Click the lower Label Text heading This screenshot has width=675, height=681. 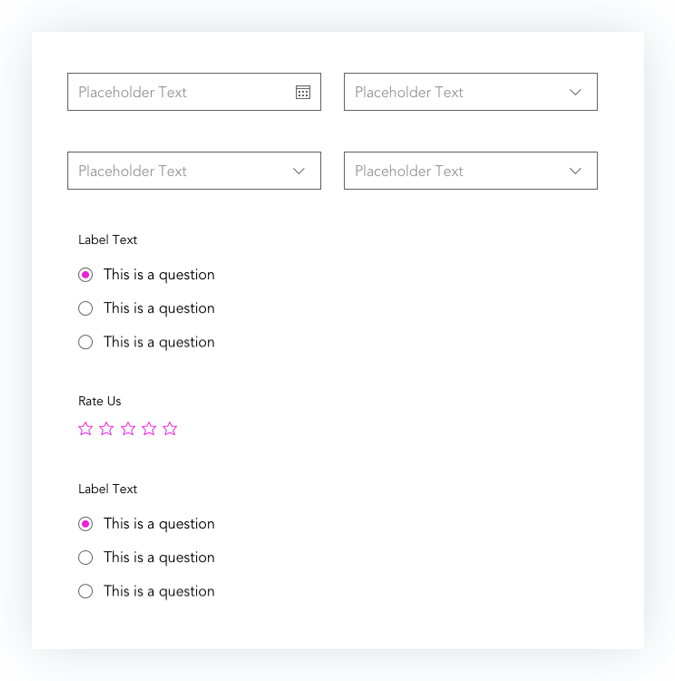[x=107, y=489]
